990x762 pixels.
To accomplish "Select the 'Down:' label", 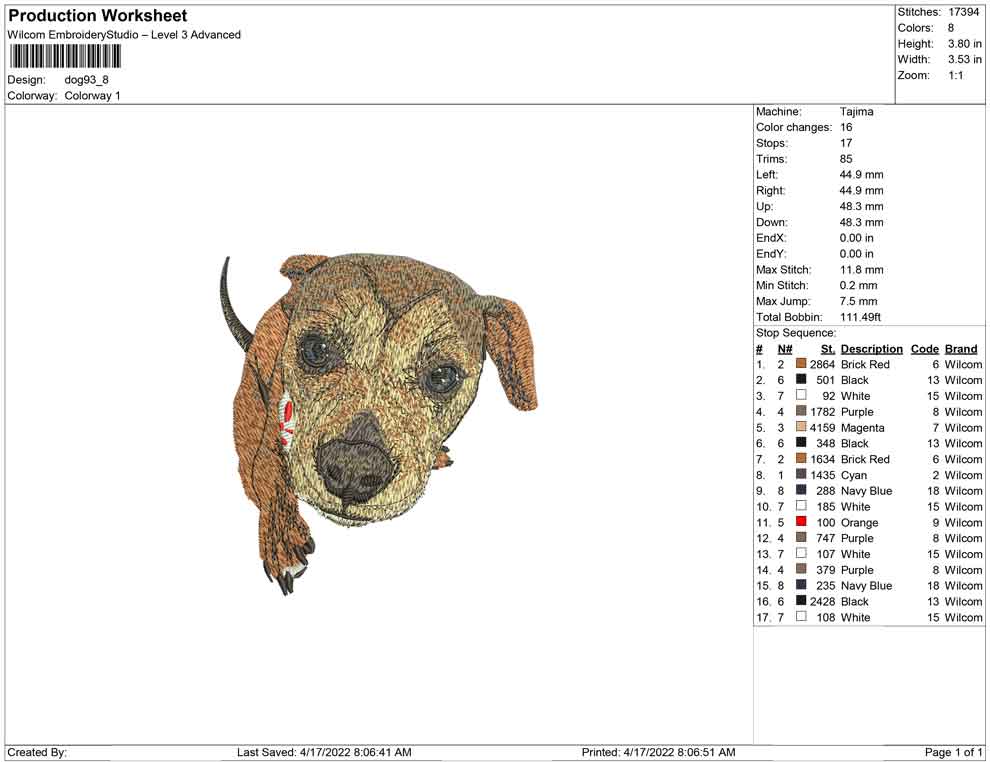I will click(x=771, y=222).
